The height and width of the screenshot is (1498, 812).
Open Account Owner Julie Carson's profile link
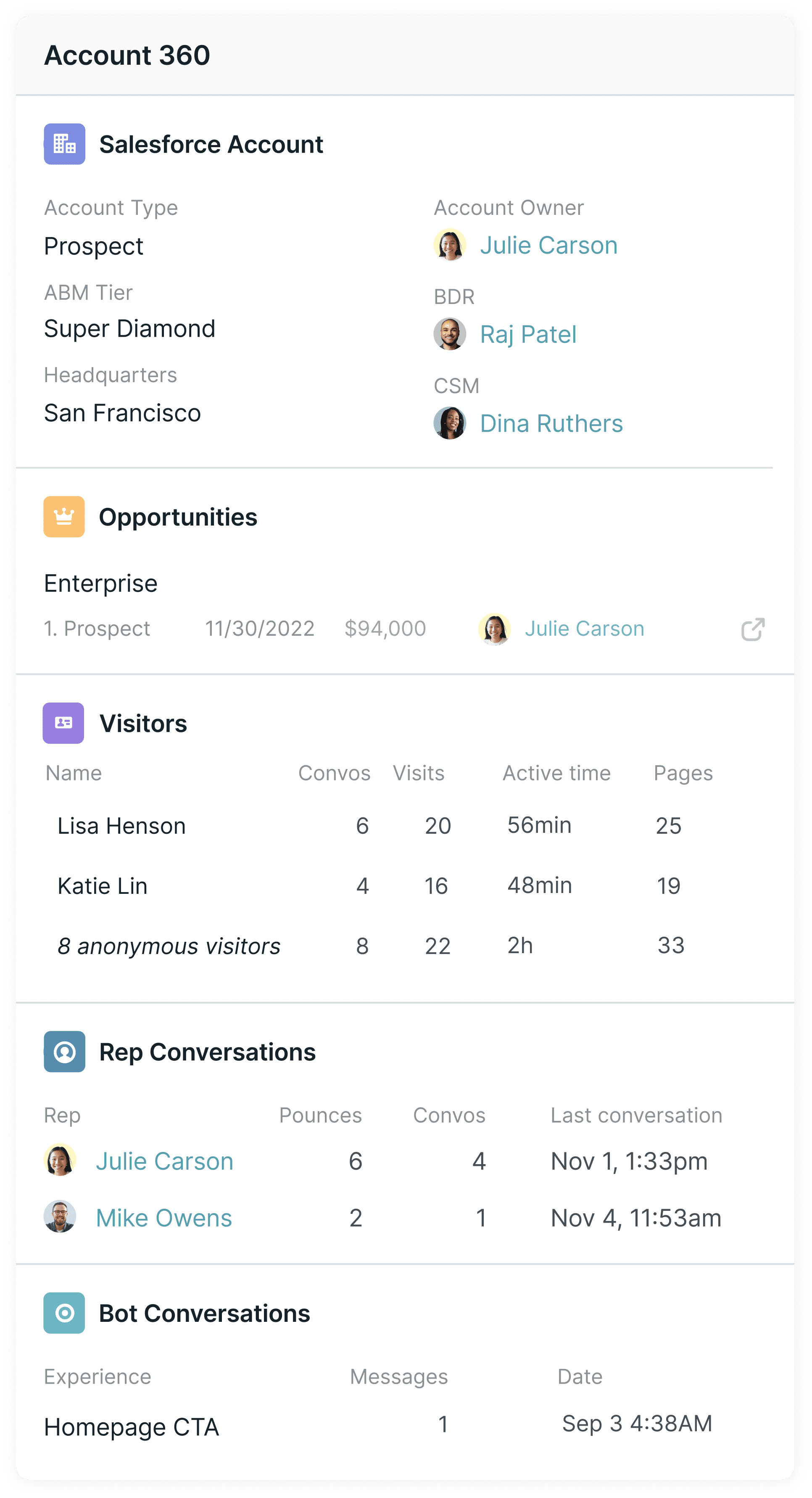tap(548, 245)
